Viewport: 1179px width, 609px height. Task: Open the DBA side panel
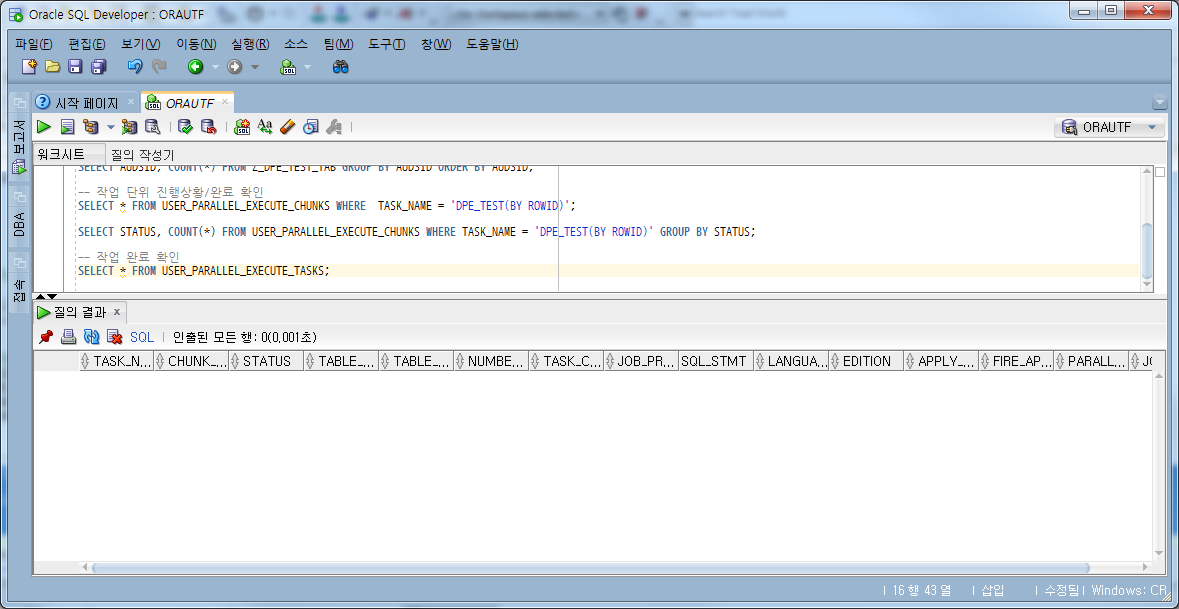pos(20,216)
